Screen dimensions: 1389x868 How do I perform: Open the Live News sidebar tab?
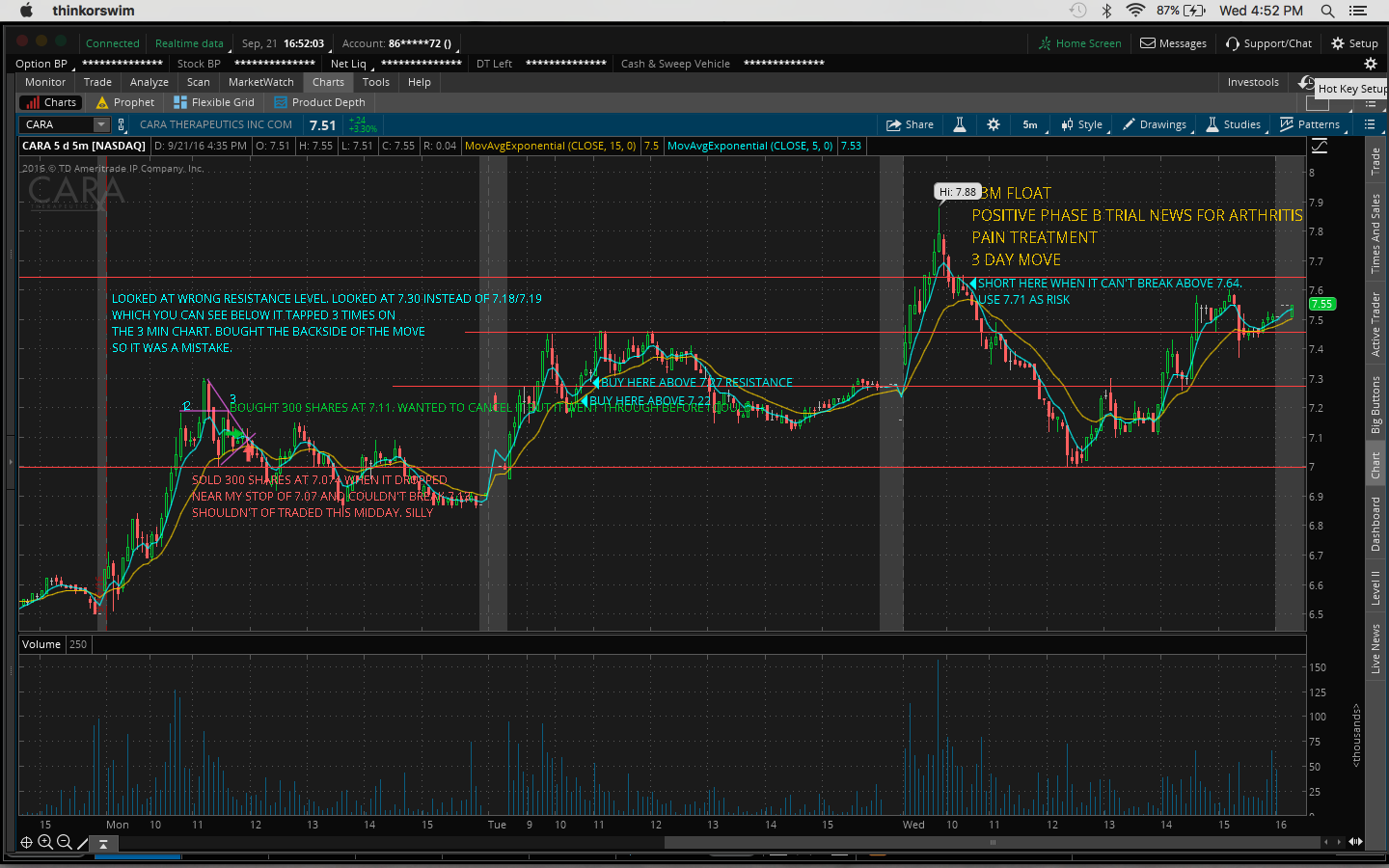(1375, 648)
